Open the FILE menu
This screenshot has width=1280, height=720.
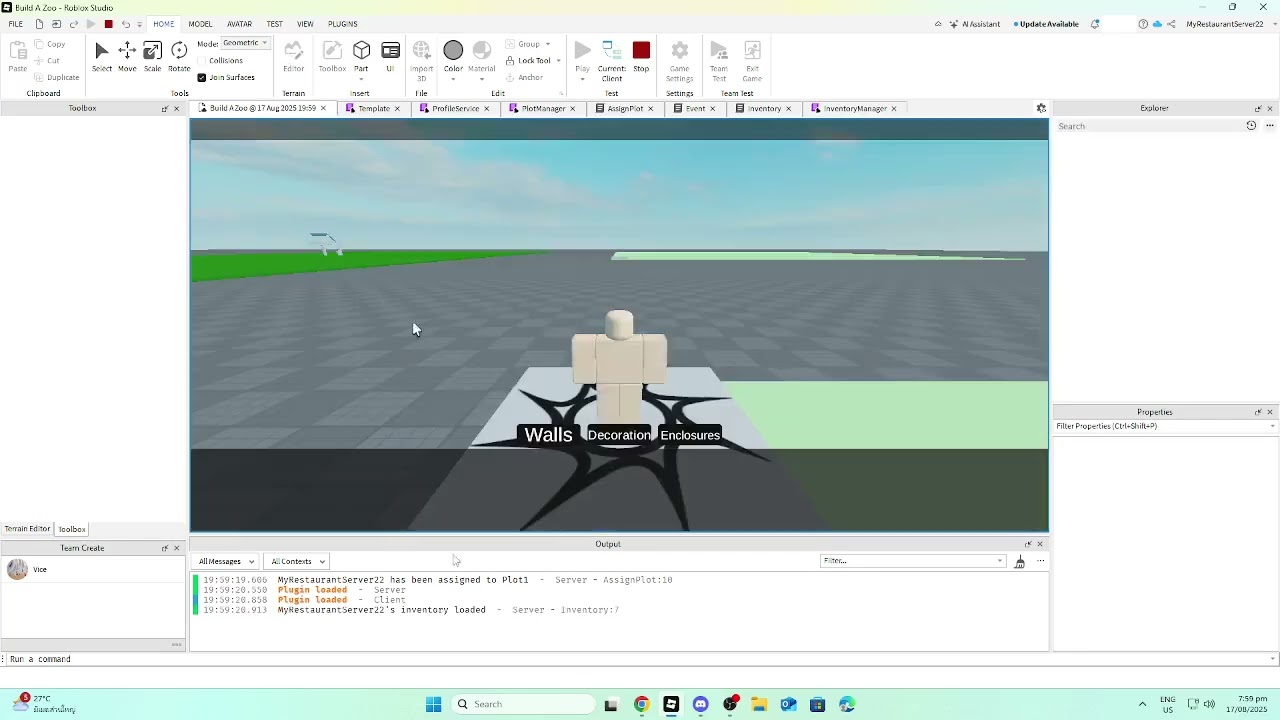point(16,24)
